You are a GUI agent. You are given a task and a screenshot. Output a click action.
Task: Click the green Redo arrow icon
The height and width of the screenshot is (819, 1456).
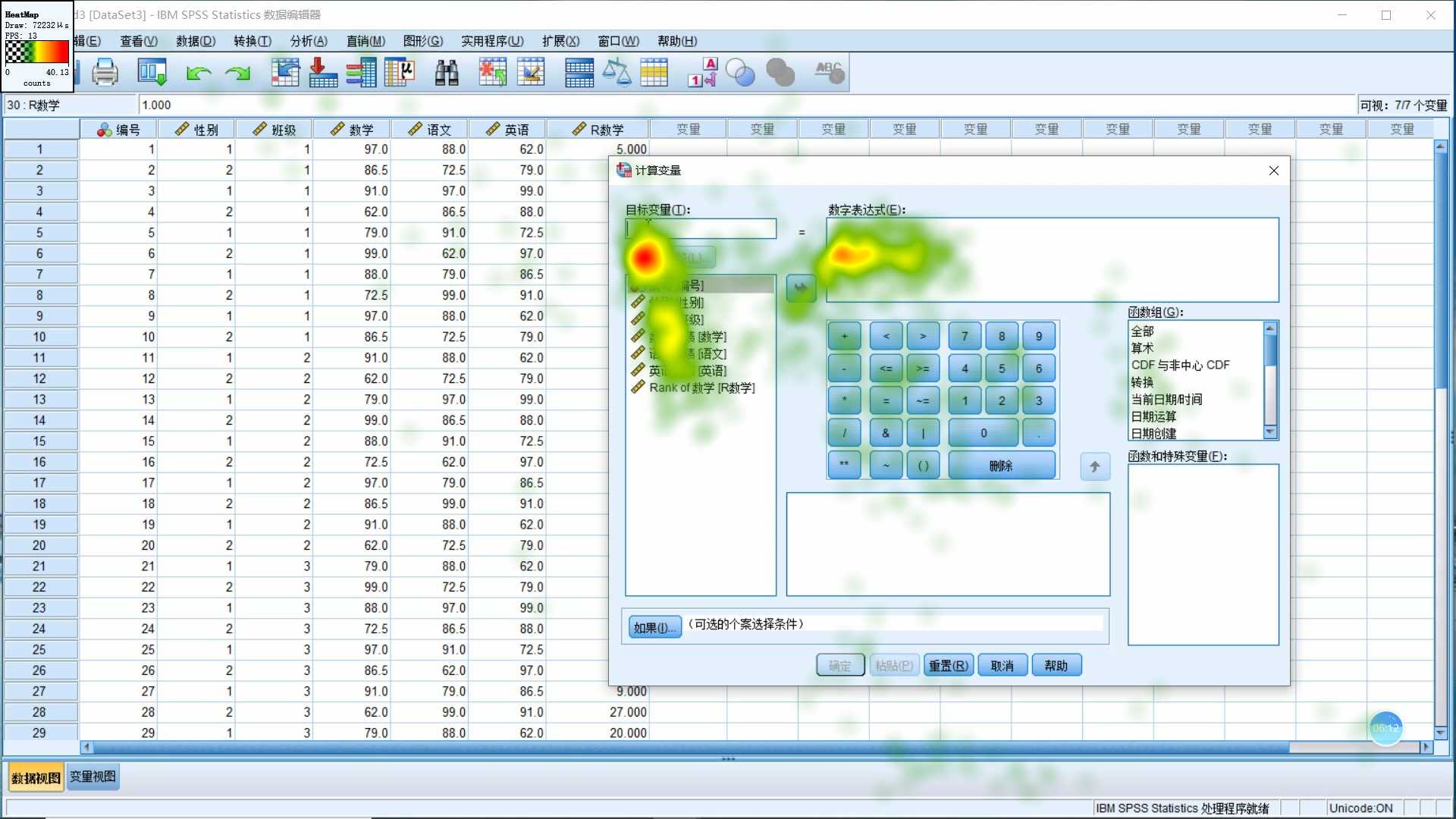pyautogui.click(x=238, y=73)
